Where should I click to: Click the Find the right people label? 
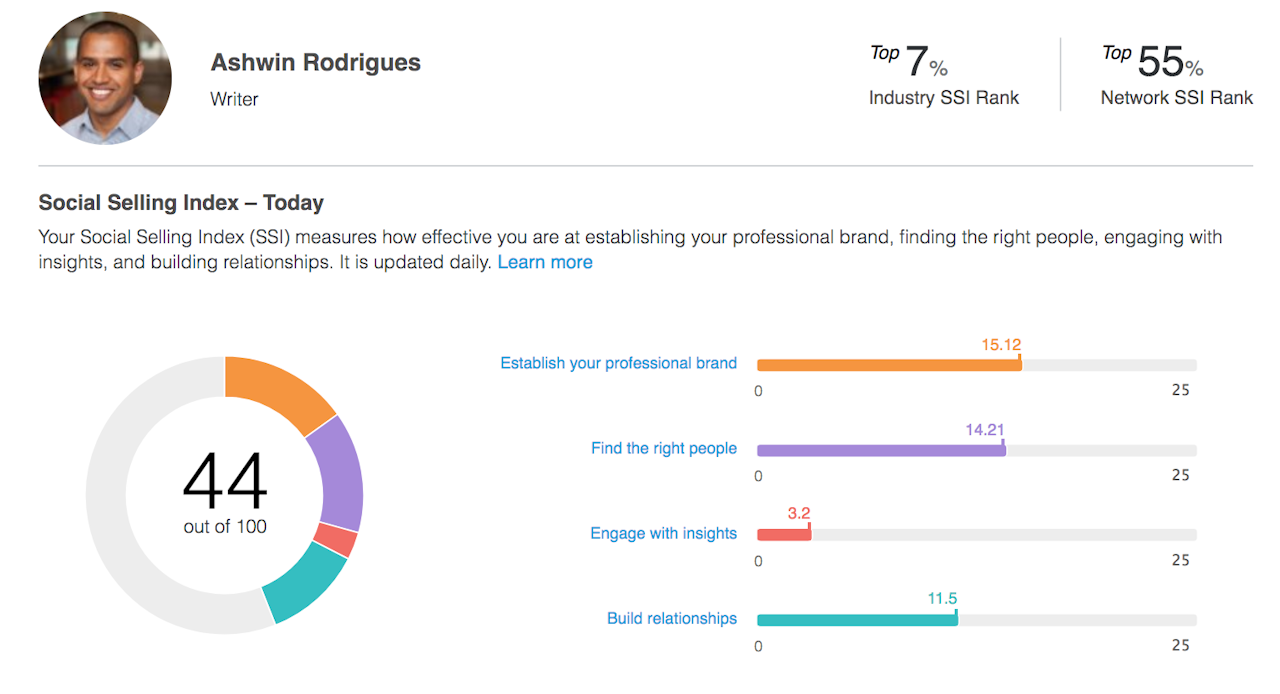(x=664, y=448)
